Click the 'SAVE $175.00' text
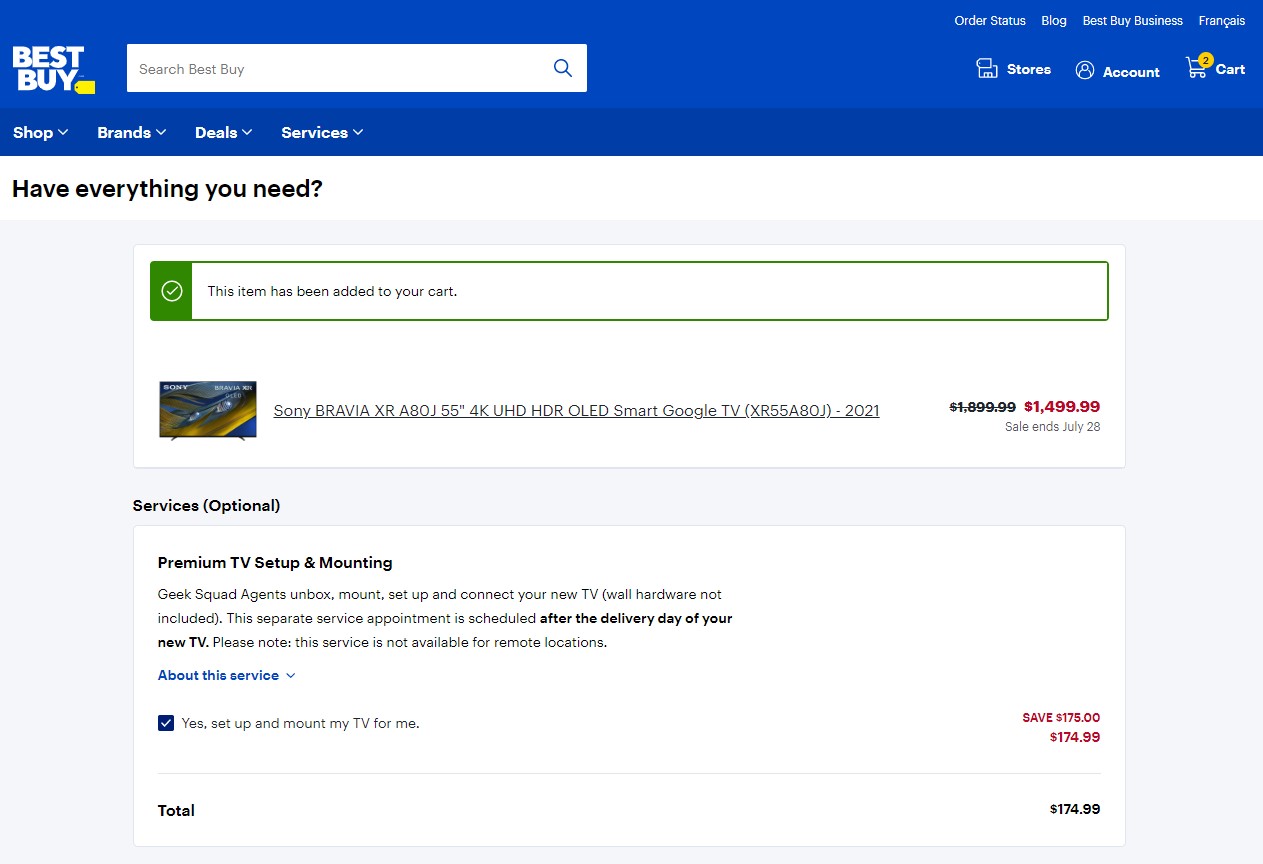 1061,717
